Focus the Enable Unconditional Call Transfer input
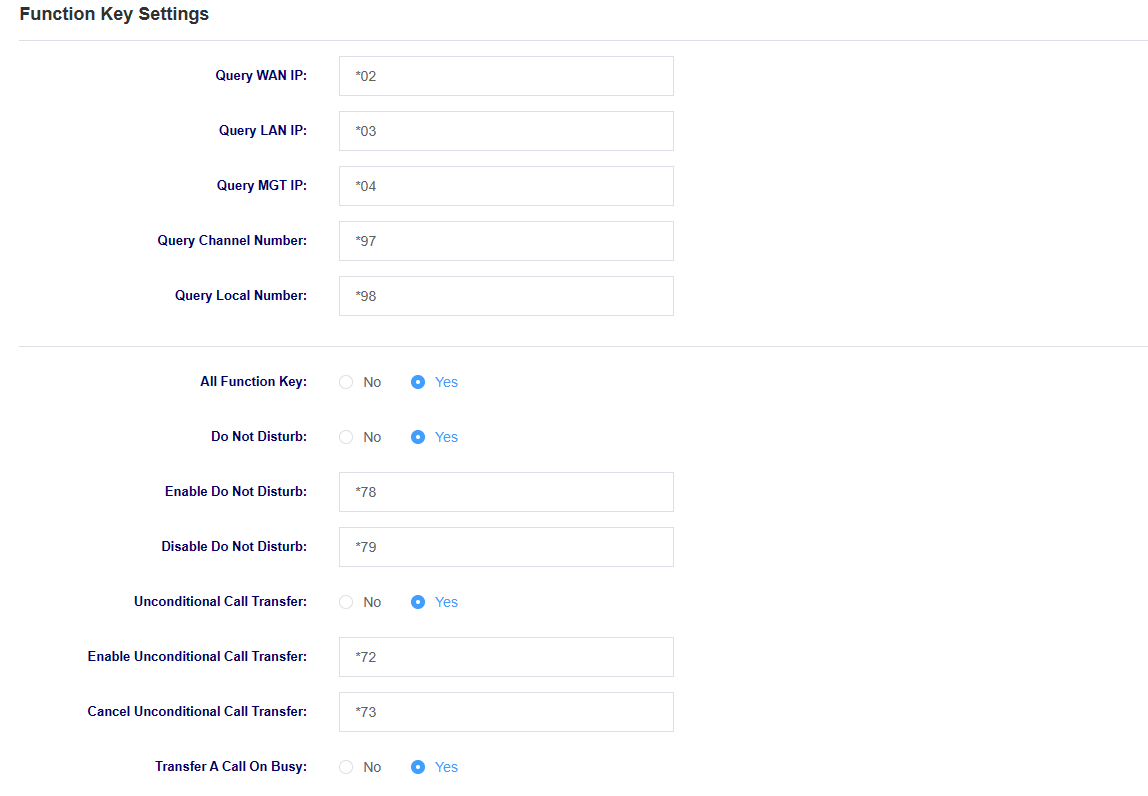 tap(506, 657)
